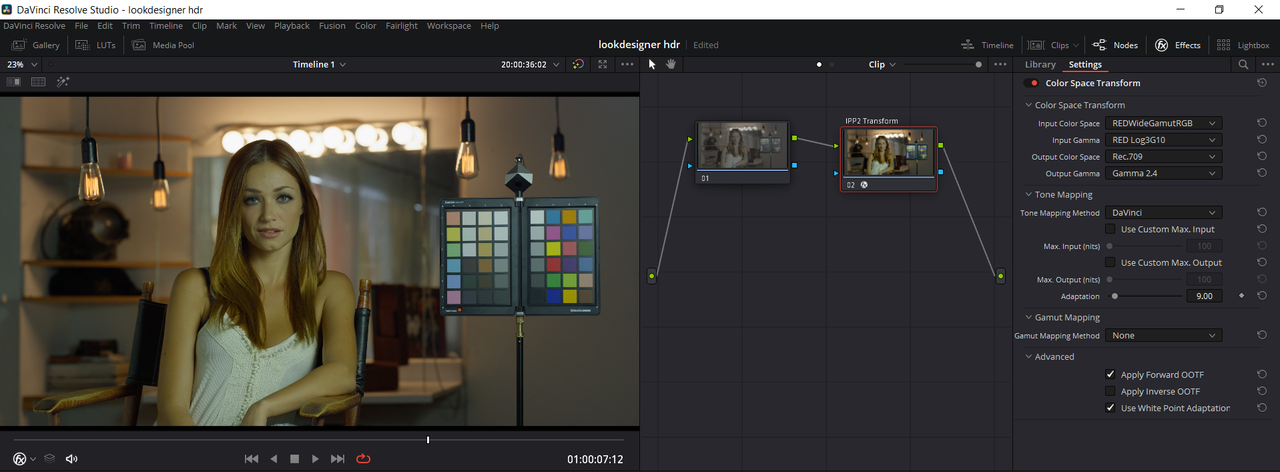Toggle loop playback button
This screenshot has width=1280, height=472.
click(363, 459)
